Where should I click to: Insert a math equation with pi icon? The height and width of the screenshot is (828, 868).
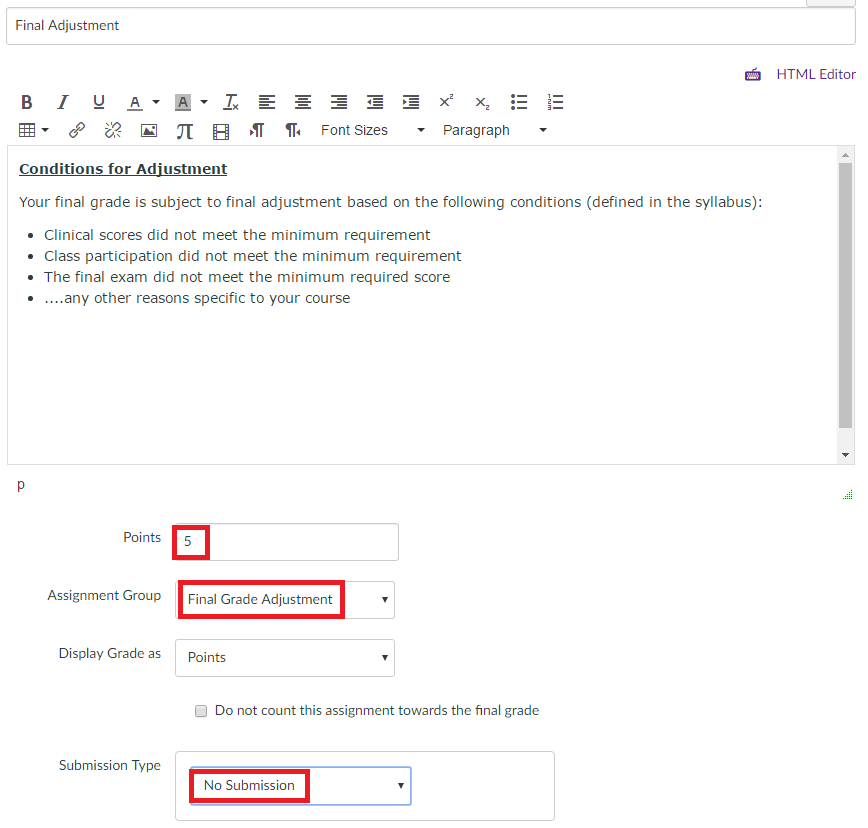[x=184, y=130]
